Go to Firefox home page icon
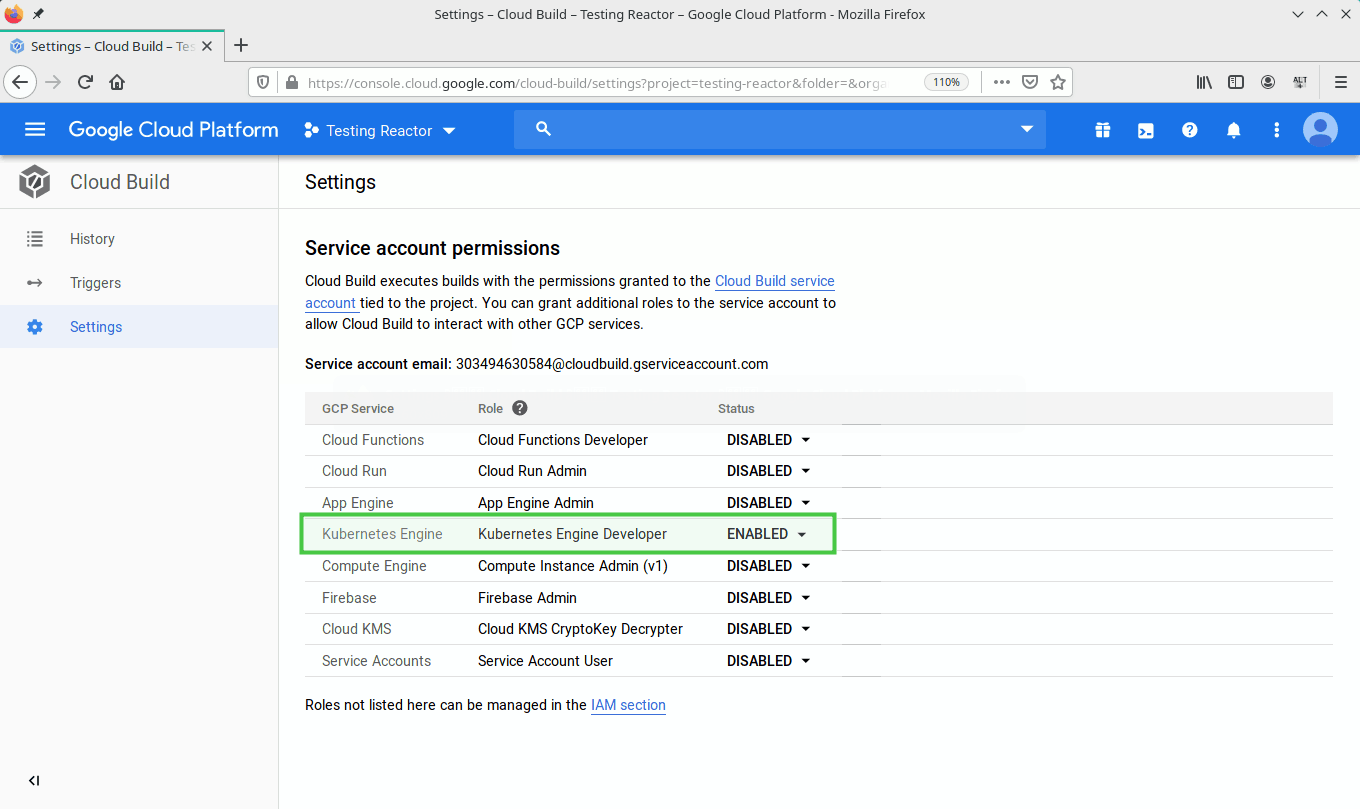The image size is (1360, 809). (x=117, y=82)
